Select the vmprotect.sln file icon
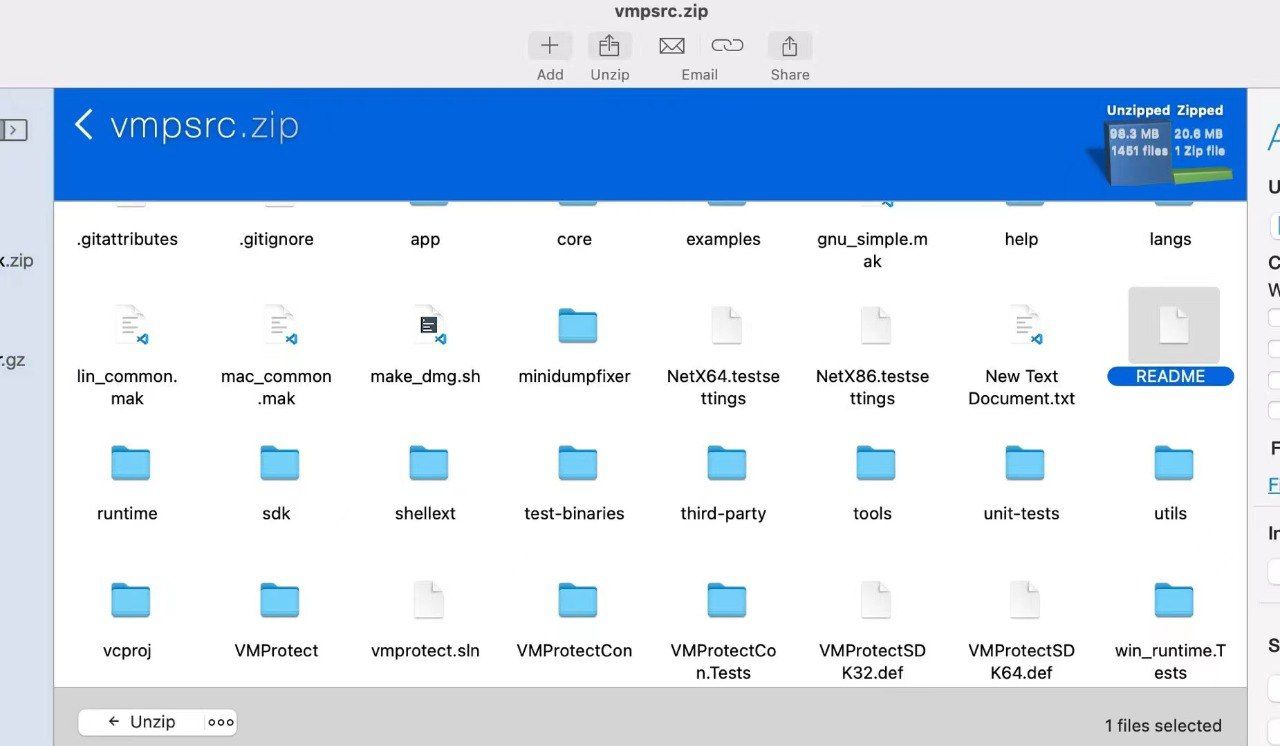Image resolution: width=1280 pixels, height=746 pixels. (428, 600)
